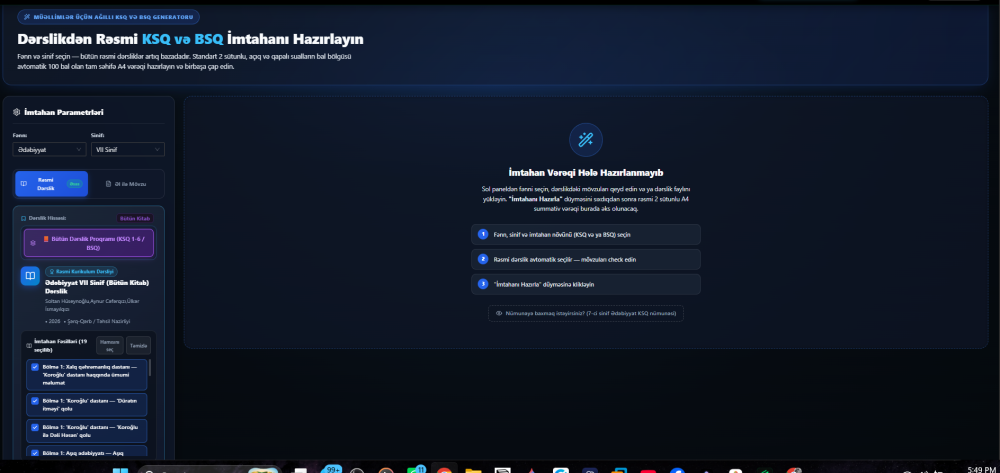Image resolution: width=1000 pixels, height=473 pixels.
Task: Uncheck 'Koroğlu ilə Dəli Həsən' qolu chapter
Action: [35, 427]
